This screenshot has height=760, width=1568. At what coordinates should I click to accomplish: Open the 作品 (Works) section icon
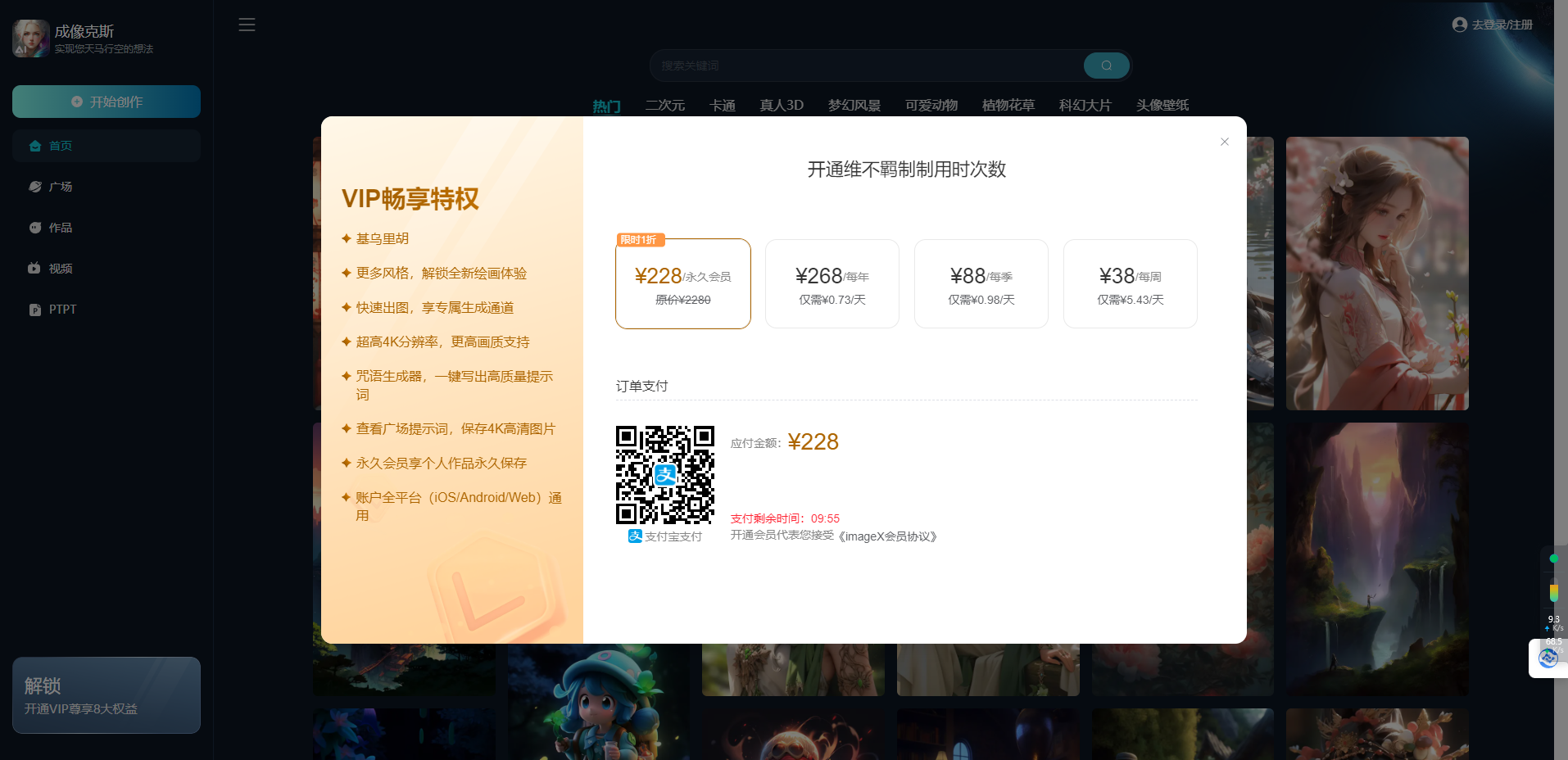tap(34, 227)
